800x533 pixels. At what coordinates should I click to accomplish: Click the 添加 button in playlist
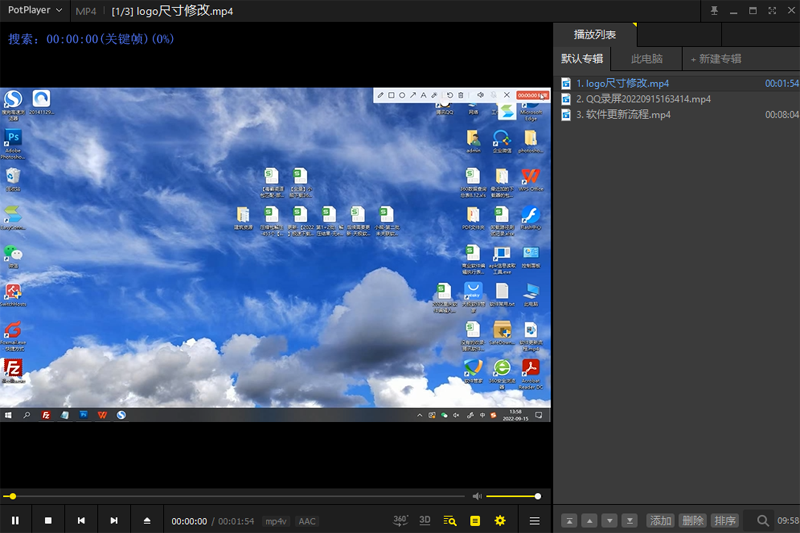coord(660,520)
